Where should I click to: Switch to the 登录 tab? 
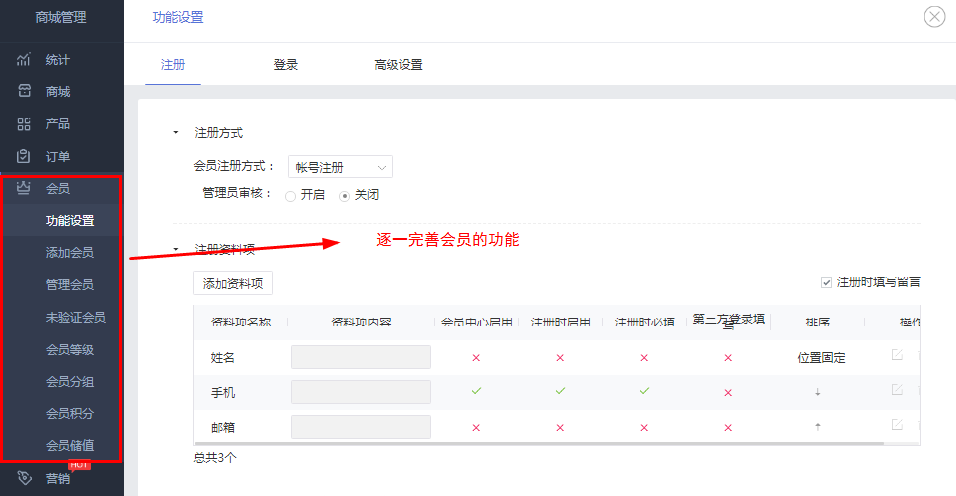(x=285, y=65)
